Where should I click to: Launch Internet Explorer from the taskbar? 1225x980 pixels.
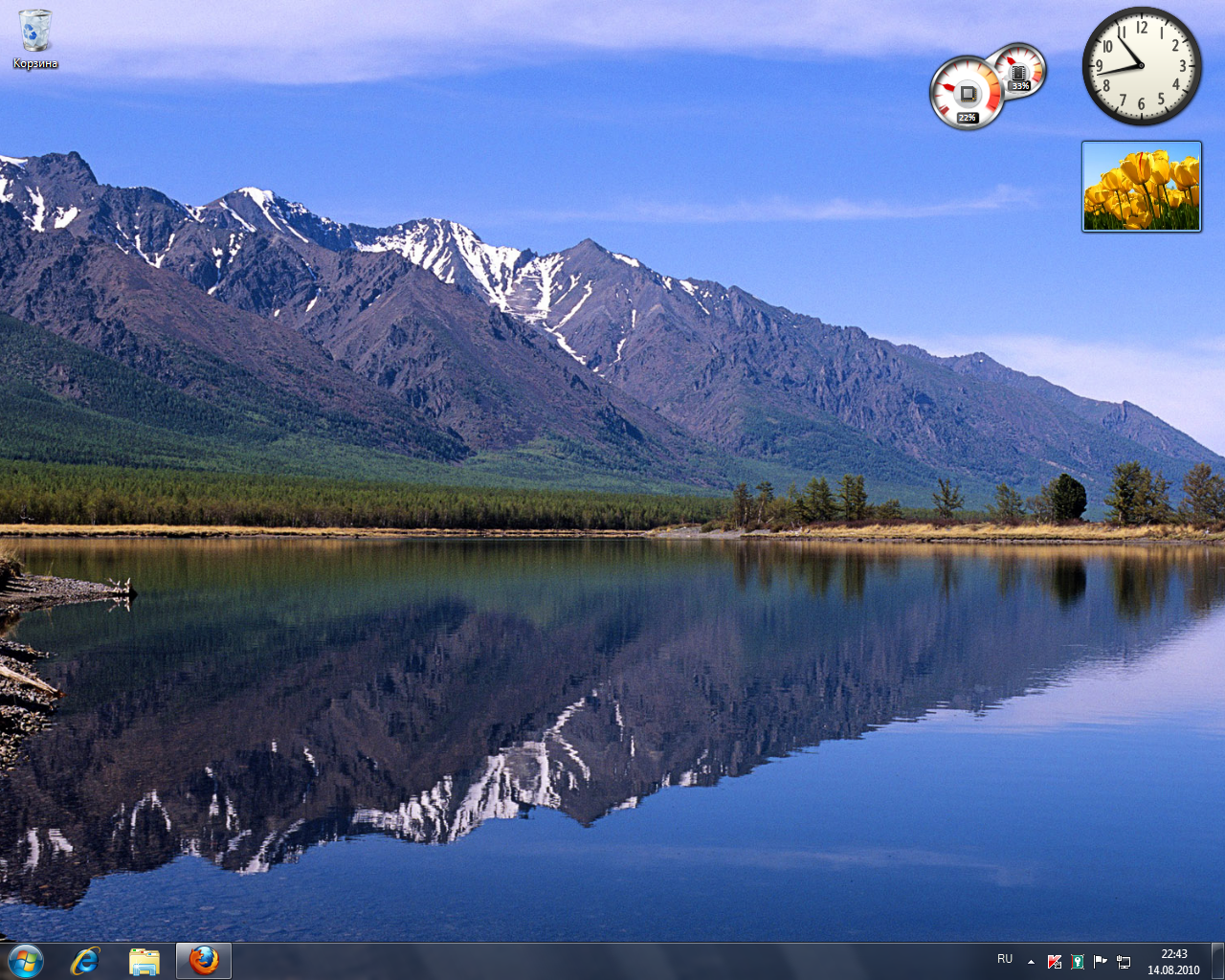pyautogui.click(x=85, y=961)
